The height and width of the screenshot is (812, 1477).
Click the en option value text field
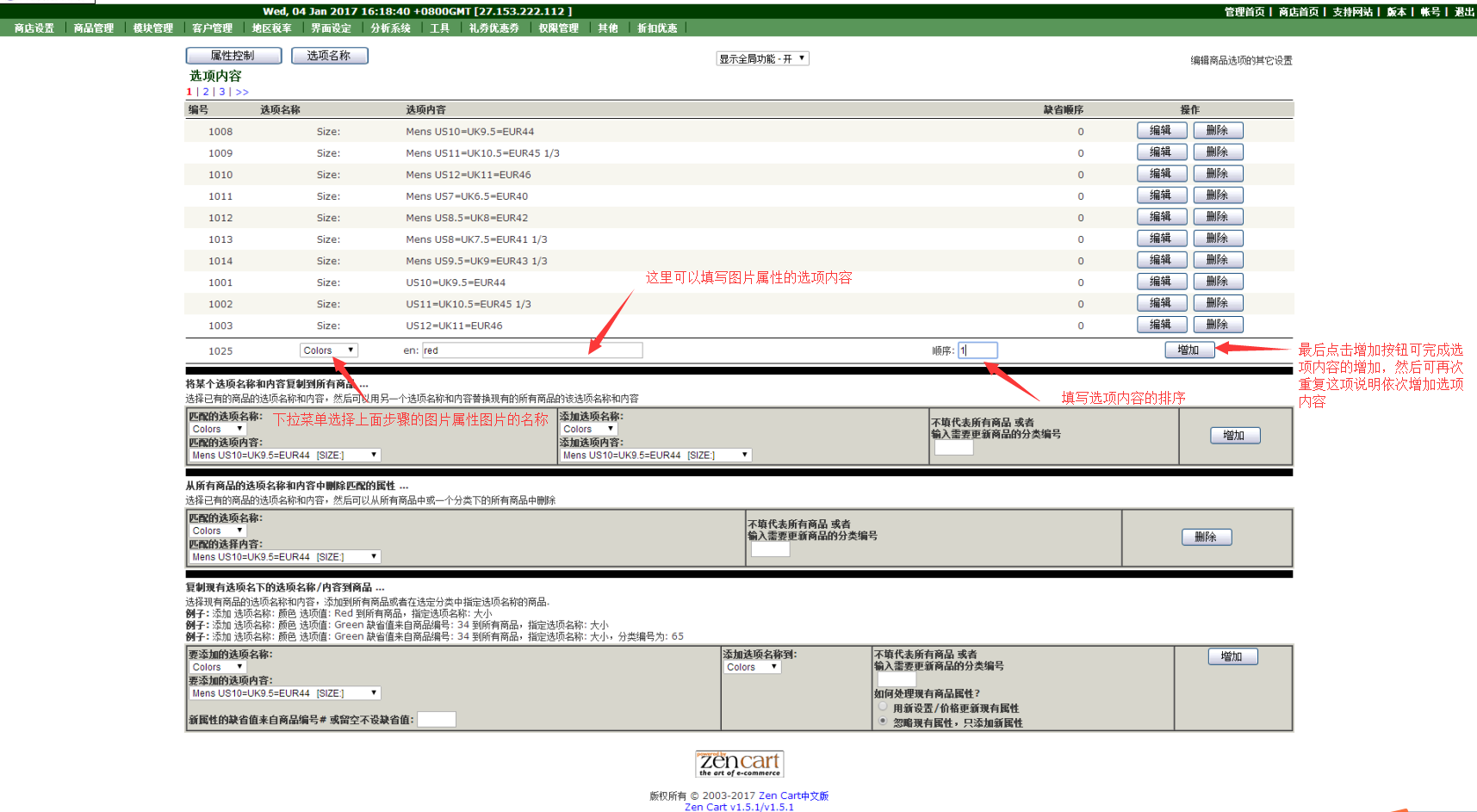point(531,350)
